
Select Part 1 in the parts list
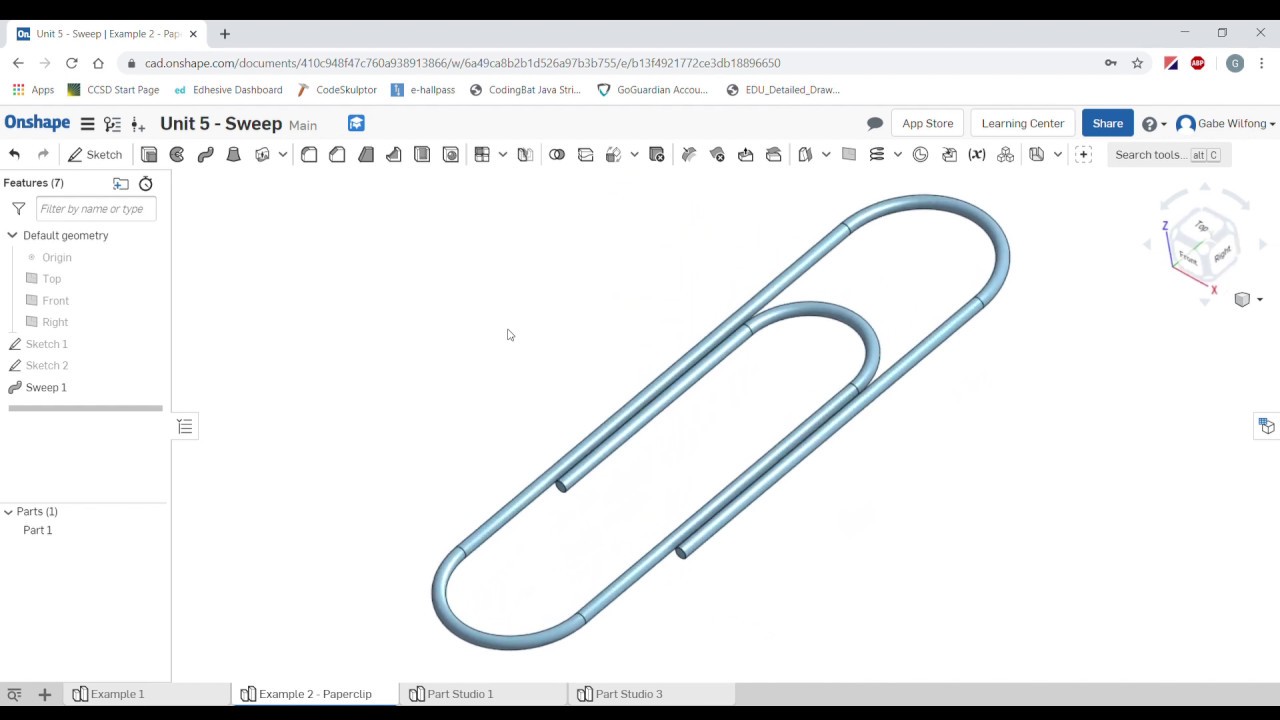38,530
